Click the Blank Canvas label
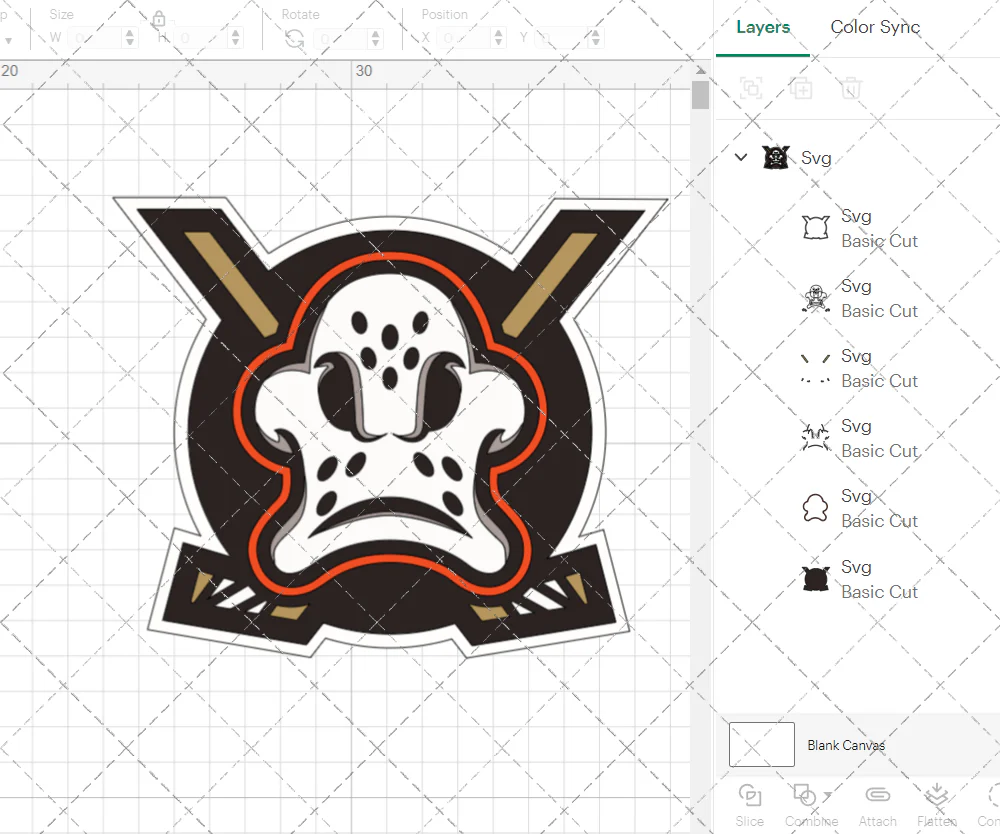The height and width of the screenshot is (834, 1000). pos(846,744)
